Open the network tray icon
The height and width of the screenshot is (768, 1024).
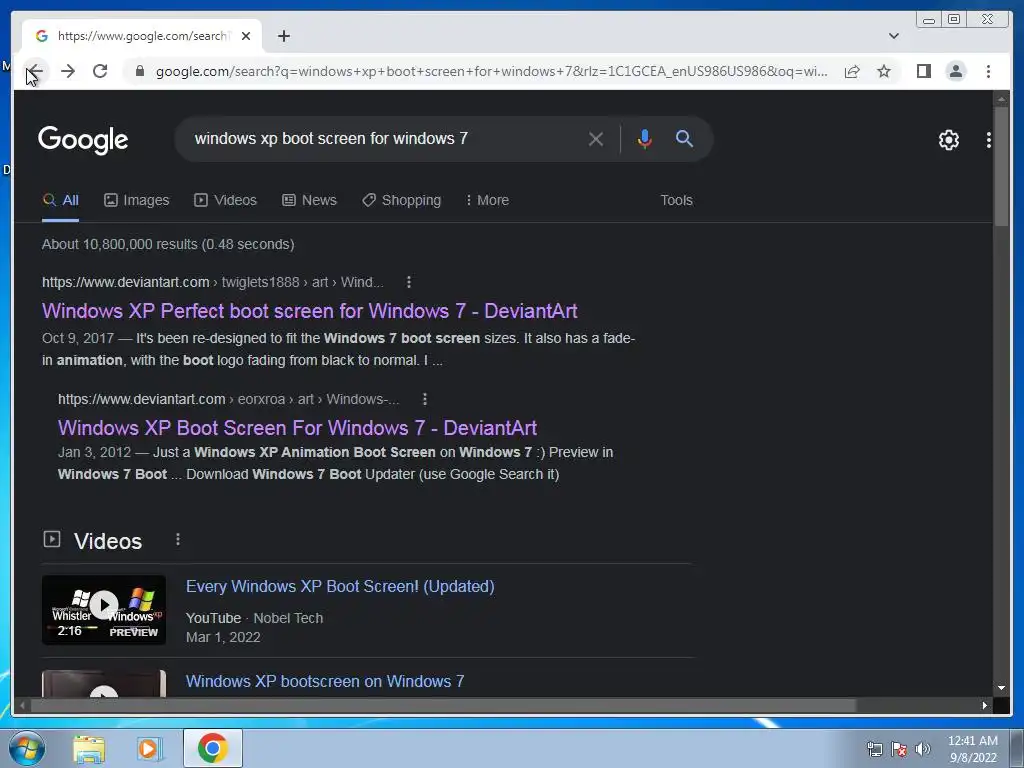tap(874, 749)
